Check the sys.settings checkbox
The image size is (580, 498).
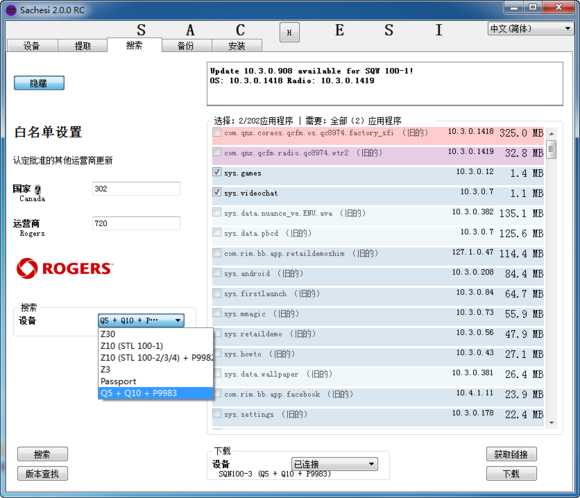217,413
